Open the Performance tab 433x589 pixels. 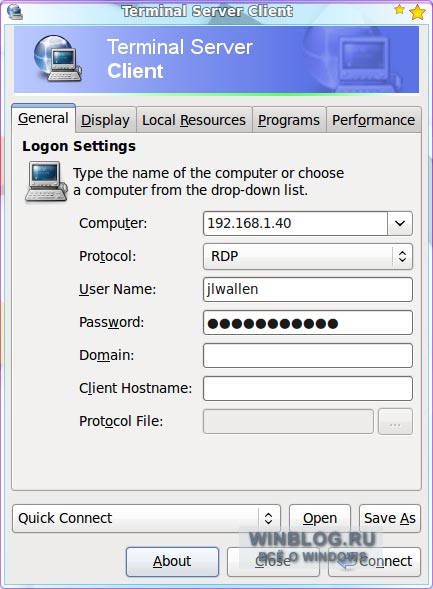[x=373, y=120]
